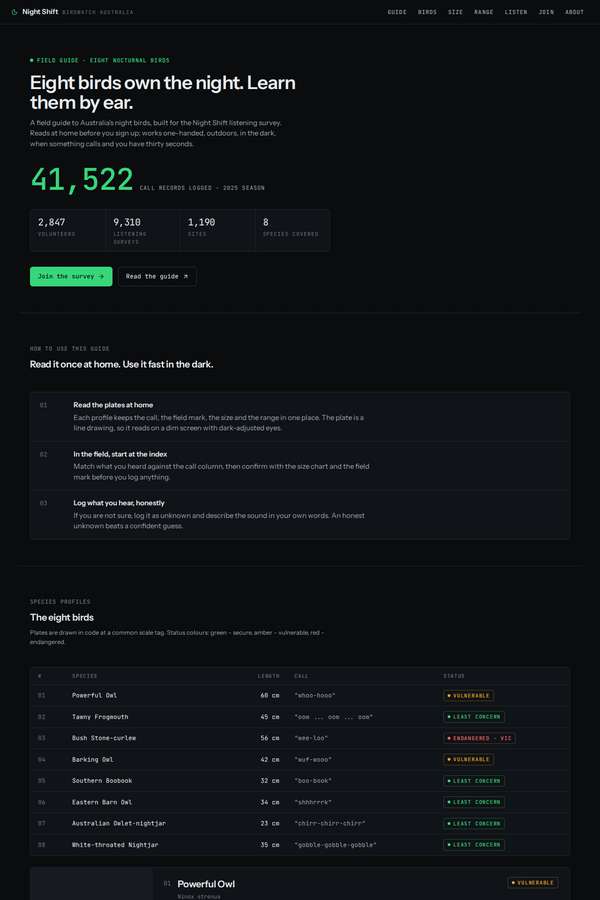Click the CALL column header

click(301, 676)
